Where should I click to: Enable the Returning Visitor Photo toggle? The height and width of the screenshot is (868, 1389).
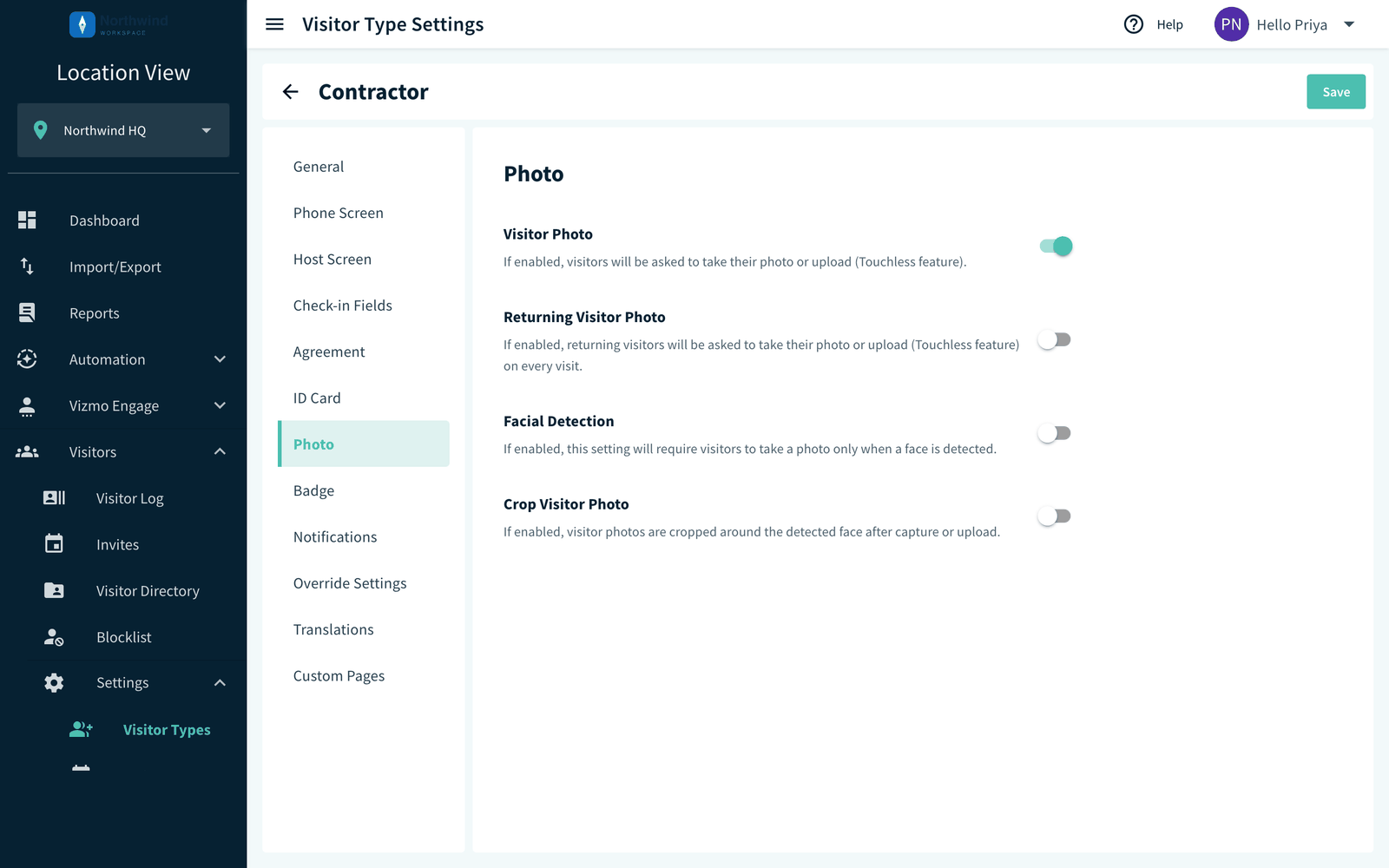(1054, 340)
